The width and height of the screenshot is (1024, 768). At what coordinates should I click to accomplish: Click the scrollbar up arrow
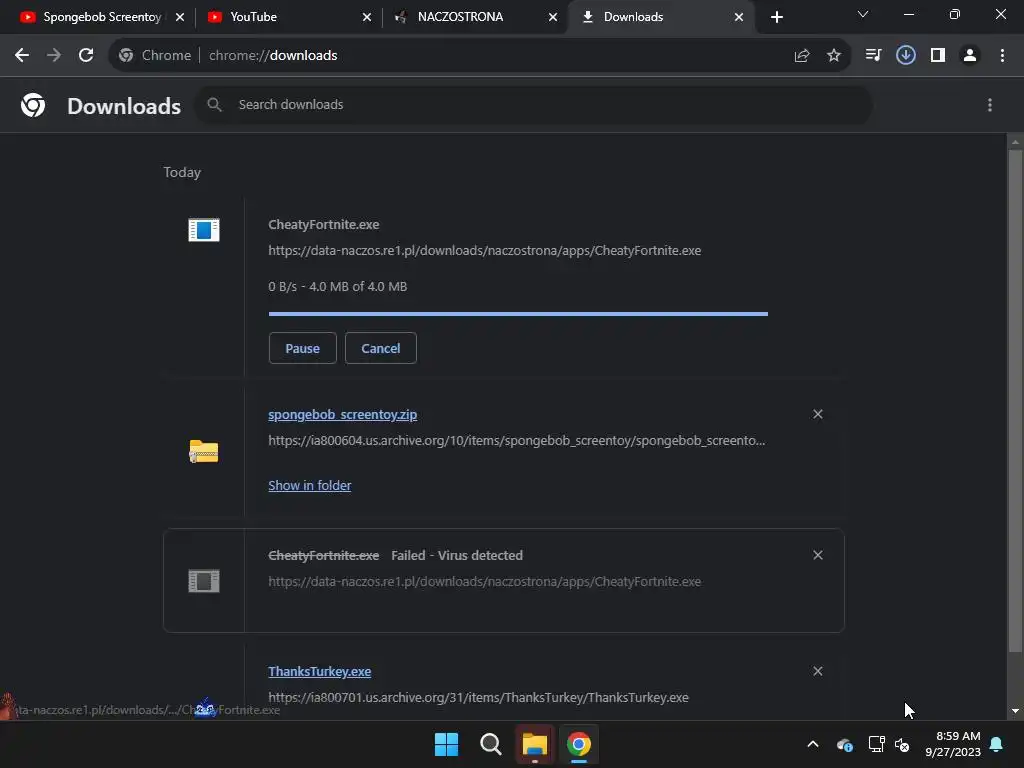point(1015,142)
